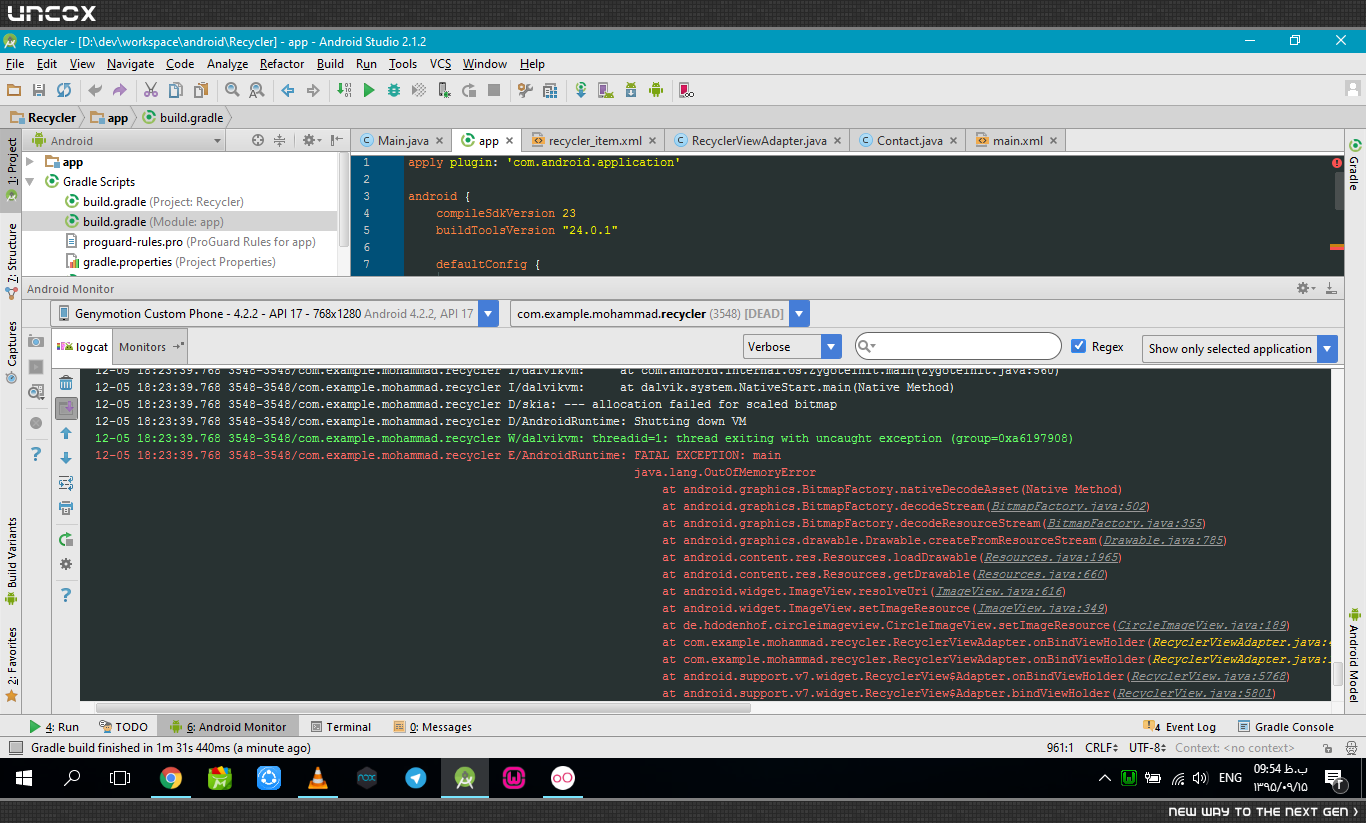Open the Terminal tool tab
The height and width of the screenshot is (823, 1366).
pyautogui.click(x=341, y=727)
